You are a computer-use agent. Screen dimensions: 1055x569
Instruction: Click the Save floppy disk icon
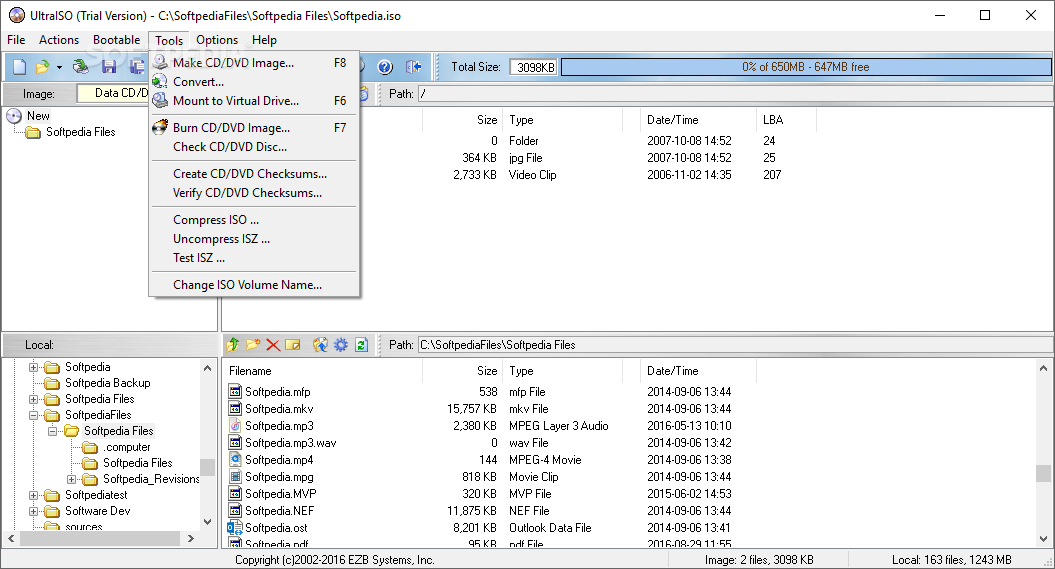109,67
